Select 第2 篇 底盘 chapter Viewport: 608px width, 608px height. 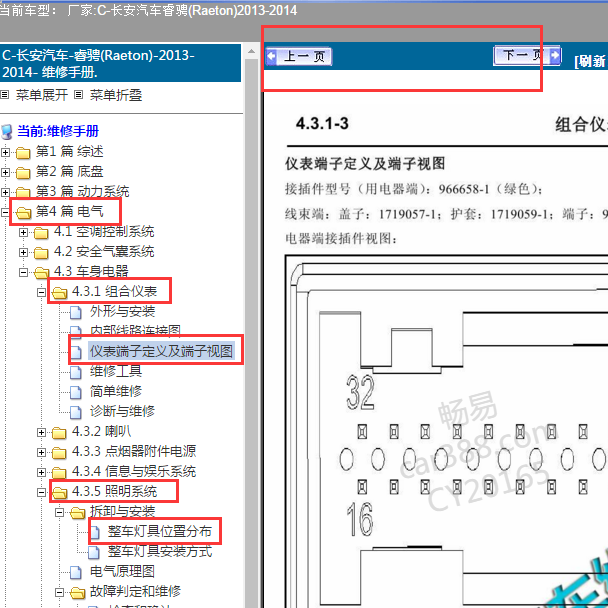pyautogui.click(x=69, y=171)
